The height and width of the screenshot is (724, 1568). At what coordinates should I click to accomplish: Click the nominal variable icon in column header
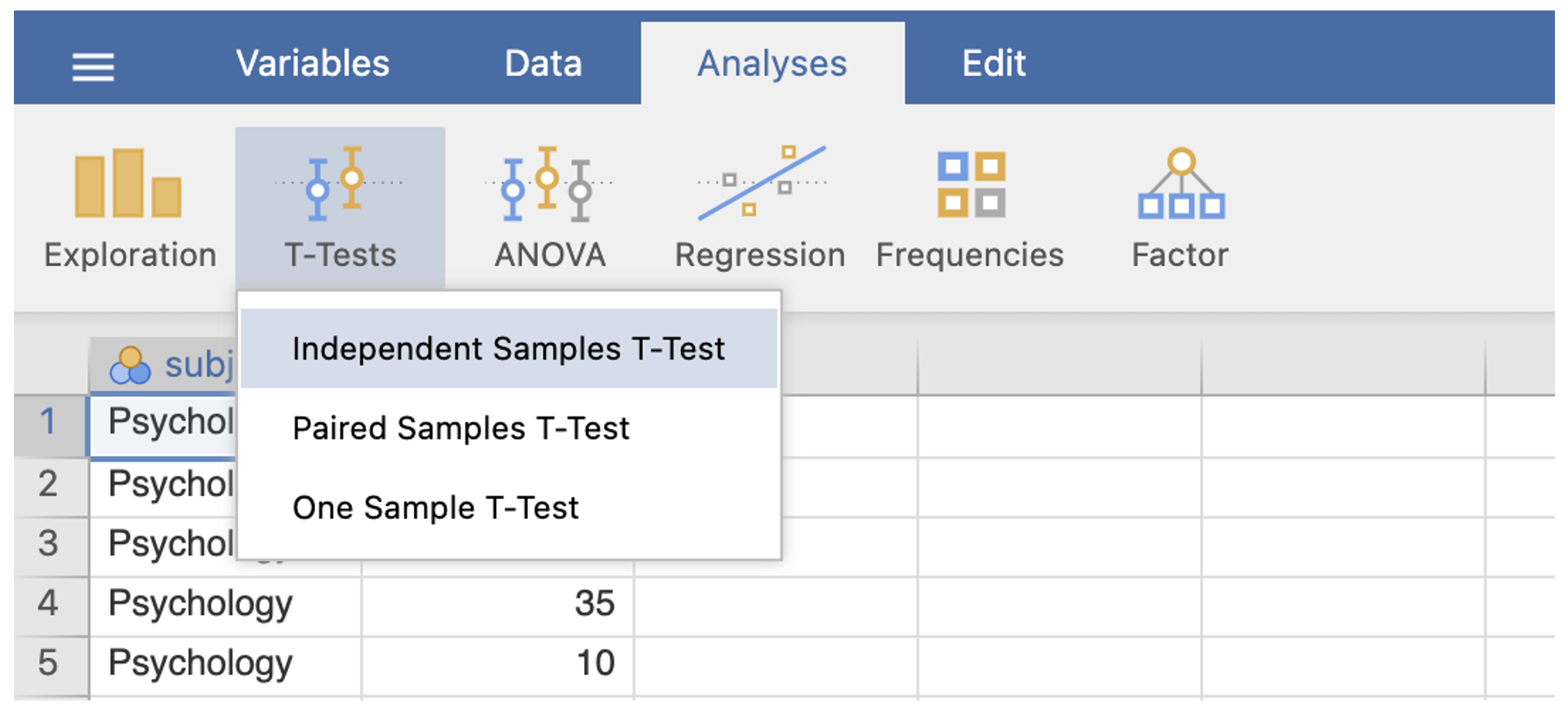pyautogui.click(x=129, y=365)
